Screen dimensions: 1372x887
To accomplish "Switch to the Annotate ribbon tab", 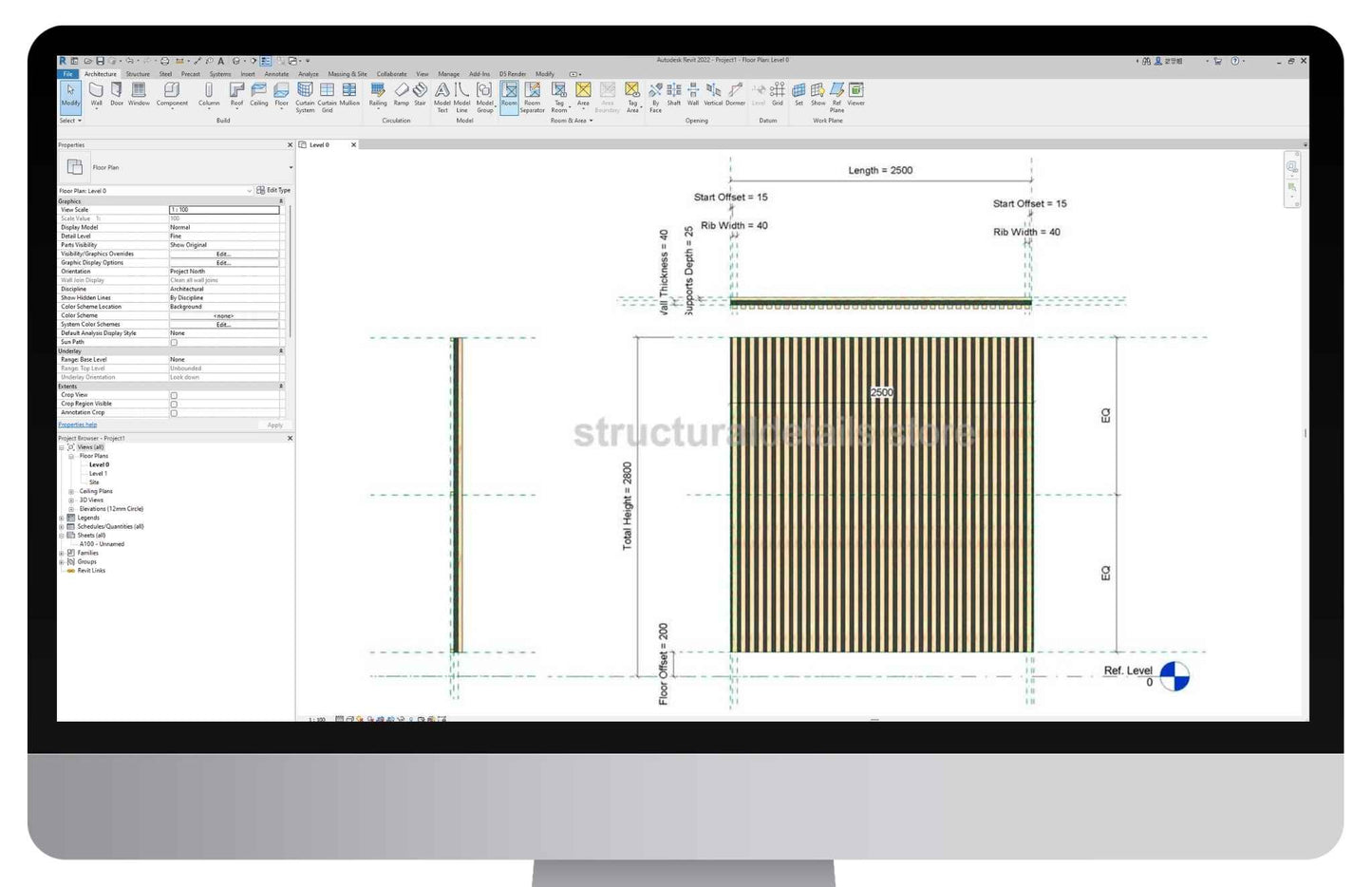I will click(276, 74).
